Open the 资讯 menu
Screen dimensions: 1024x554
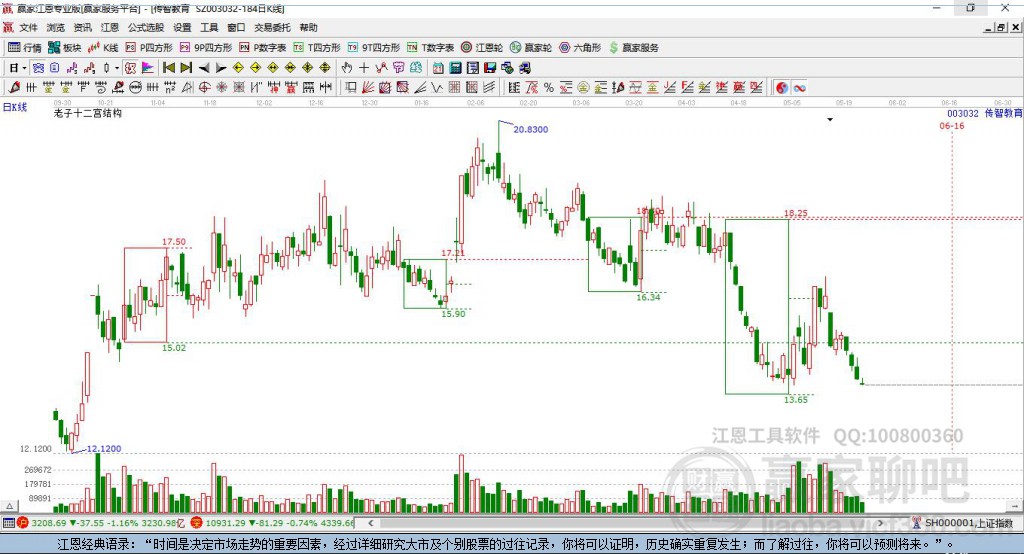82,27
